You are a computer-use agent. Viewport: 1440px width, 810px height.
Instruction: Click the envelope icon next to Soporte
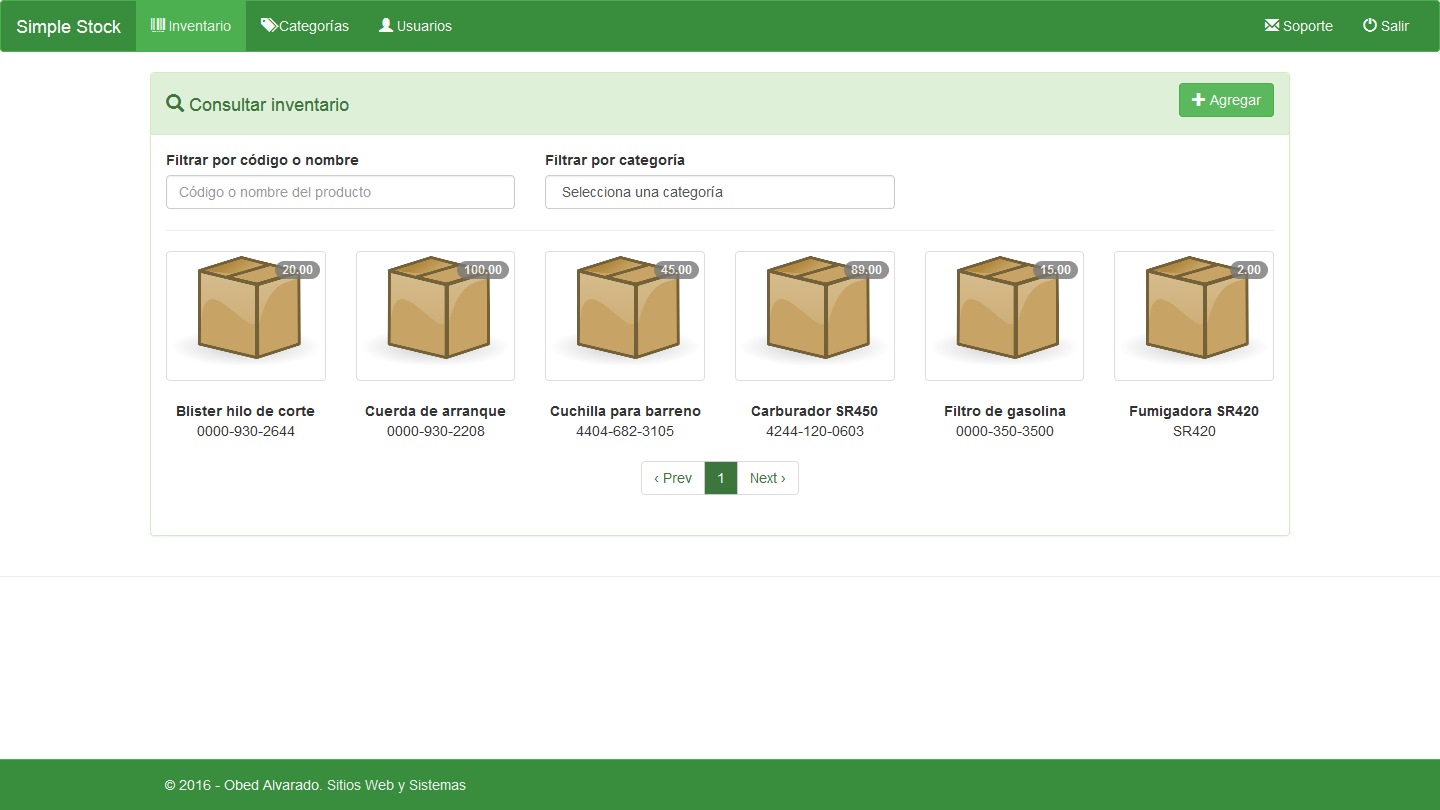(x=1272, y=25)
